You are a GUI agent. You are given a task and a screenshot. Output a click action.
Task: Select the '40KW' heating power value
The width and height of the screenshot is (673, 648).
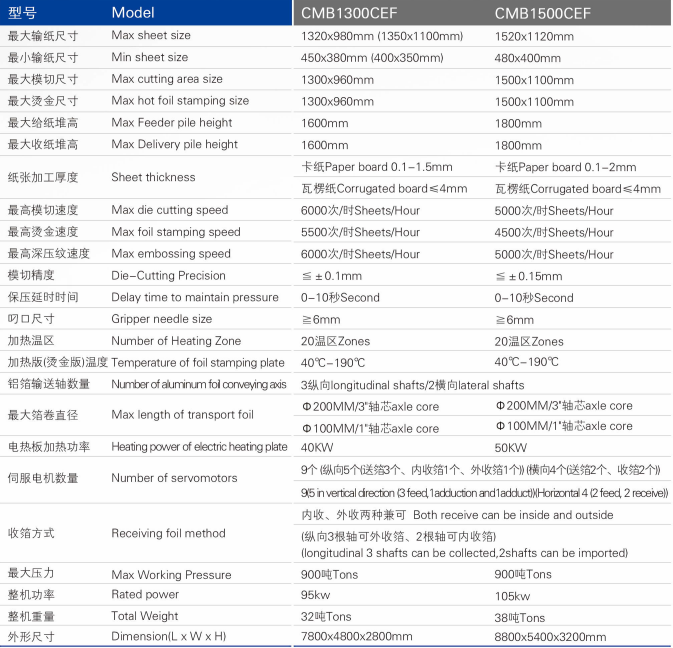[x=317, y=448]
